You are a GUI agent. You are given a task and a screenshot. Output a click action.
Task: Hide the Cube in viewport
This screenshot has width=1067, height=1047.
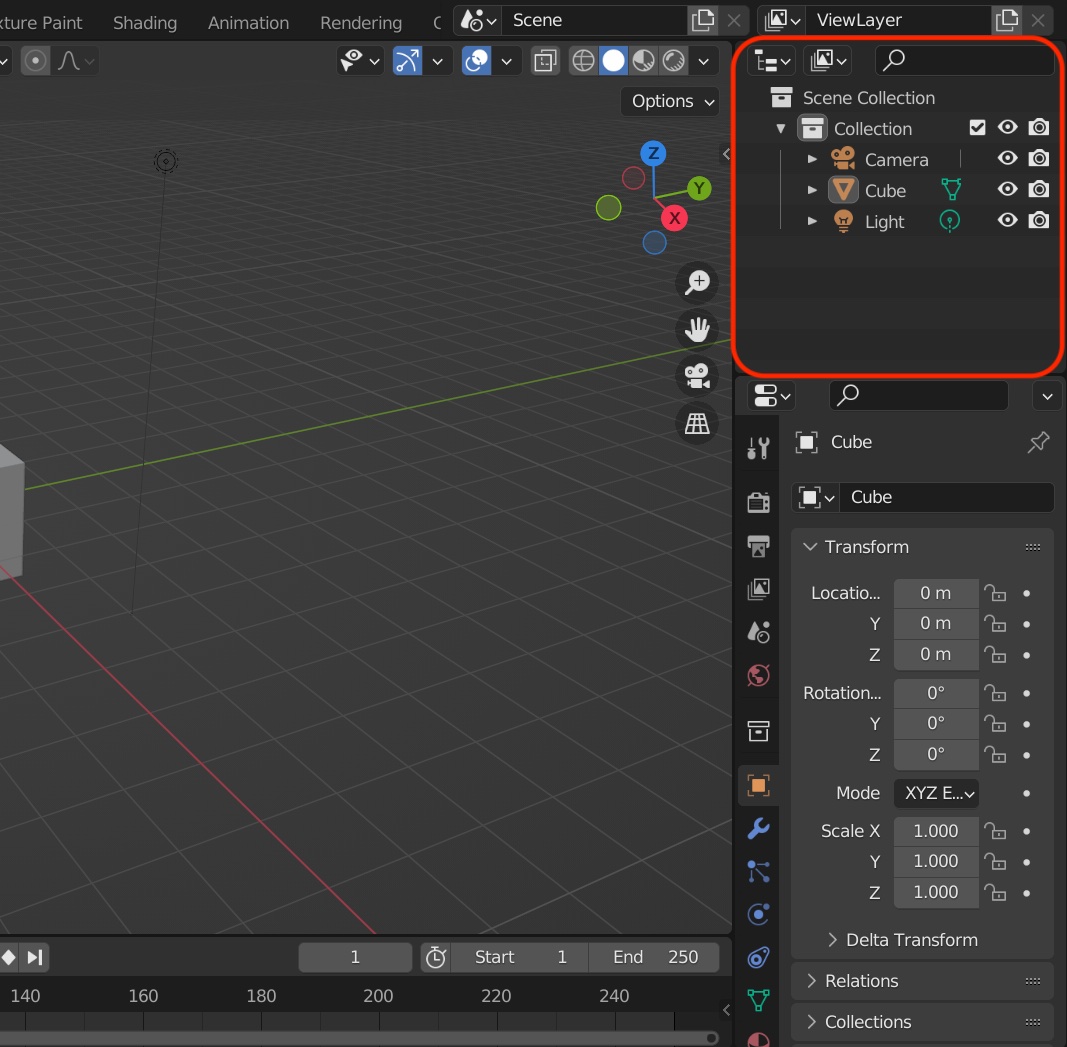1008,189
